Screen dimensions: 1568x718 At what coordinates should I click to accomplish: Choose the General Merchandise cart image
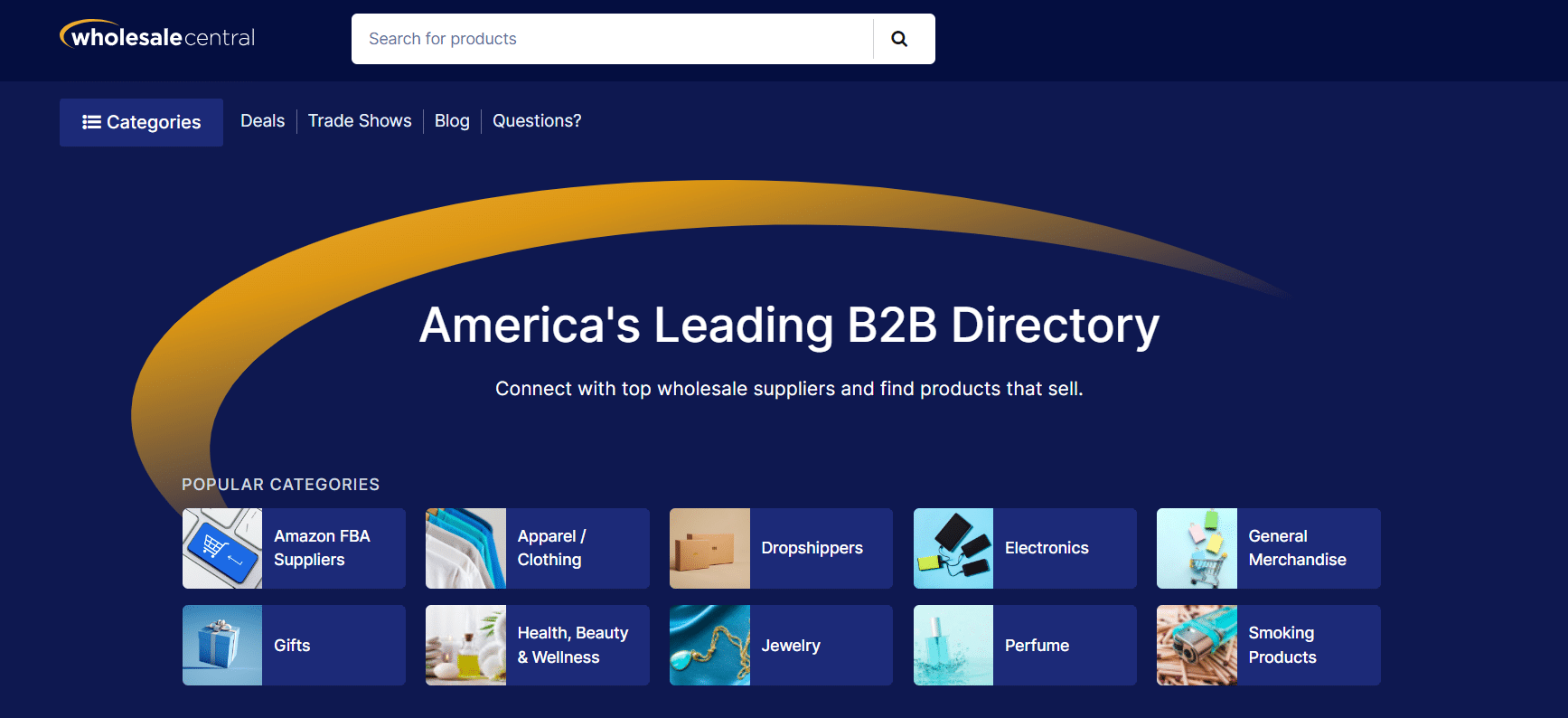tap(1197, 548)
